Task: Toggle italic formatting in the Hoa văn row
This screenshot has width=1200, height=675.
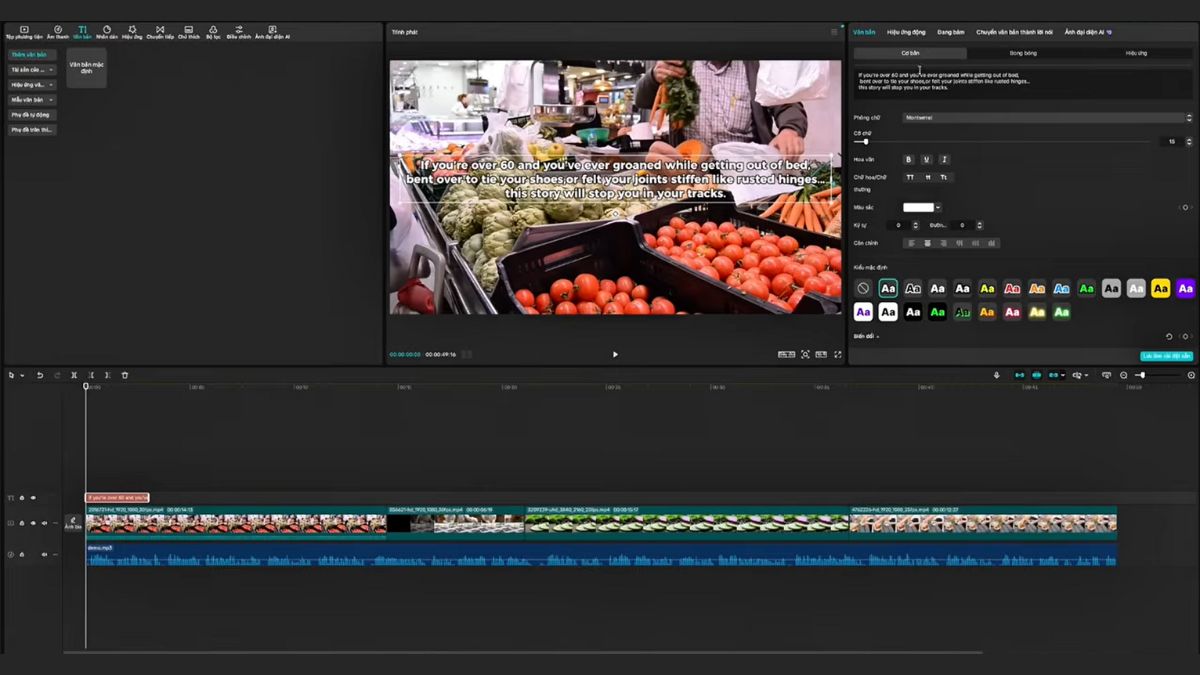Action: (x=944, y=159)
